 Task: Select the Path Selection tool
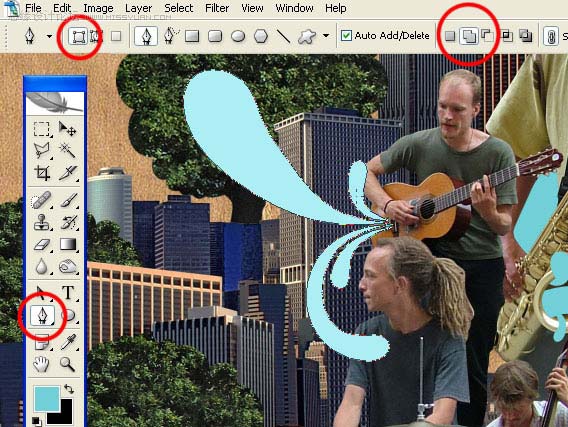click(42, 293)
